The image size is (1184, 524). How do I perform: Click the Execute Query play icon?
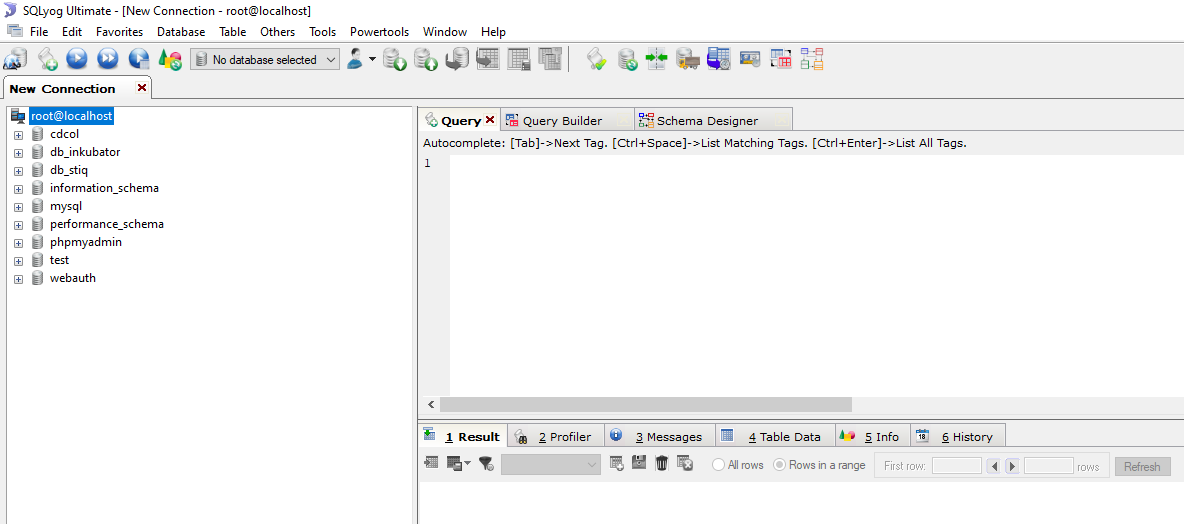coord(77,59)
